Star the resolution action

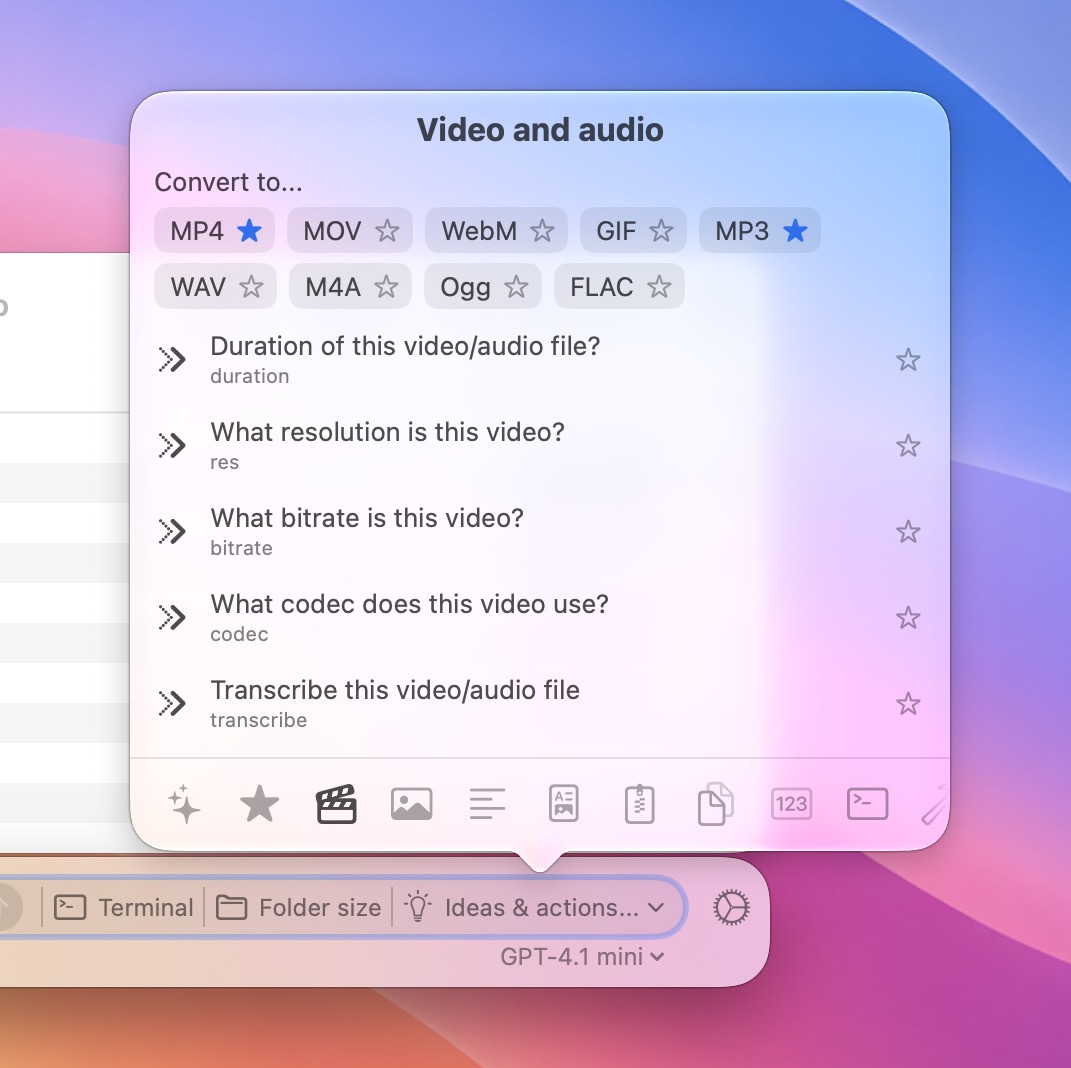[908, 446]
